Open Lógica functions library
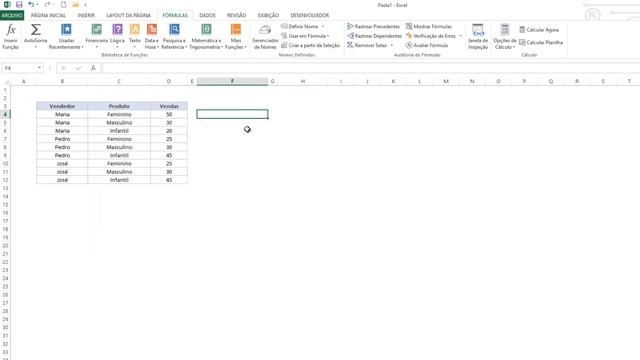The image size is (640, 360). tap(118, 37)
